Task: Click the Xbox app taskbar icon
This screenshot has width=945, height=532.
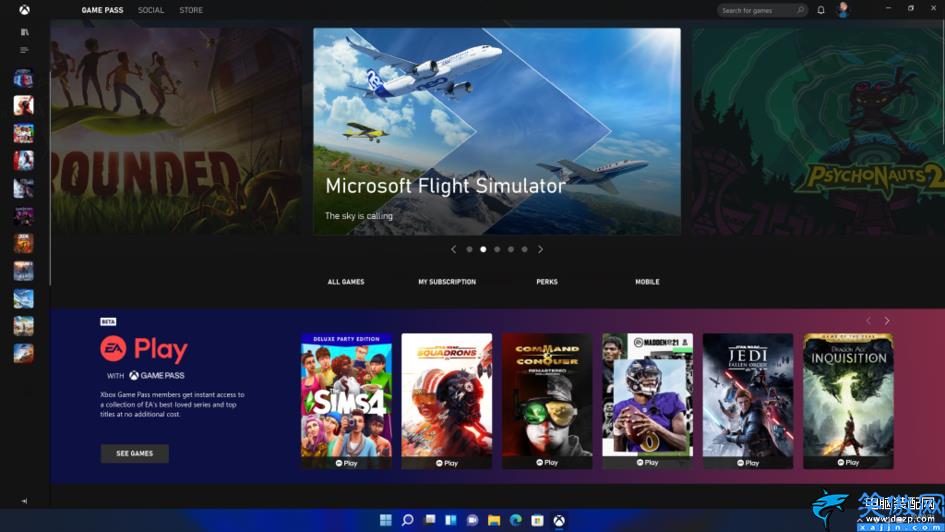Action: tap(559, 521)
